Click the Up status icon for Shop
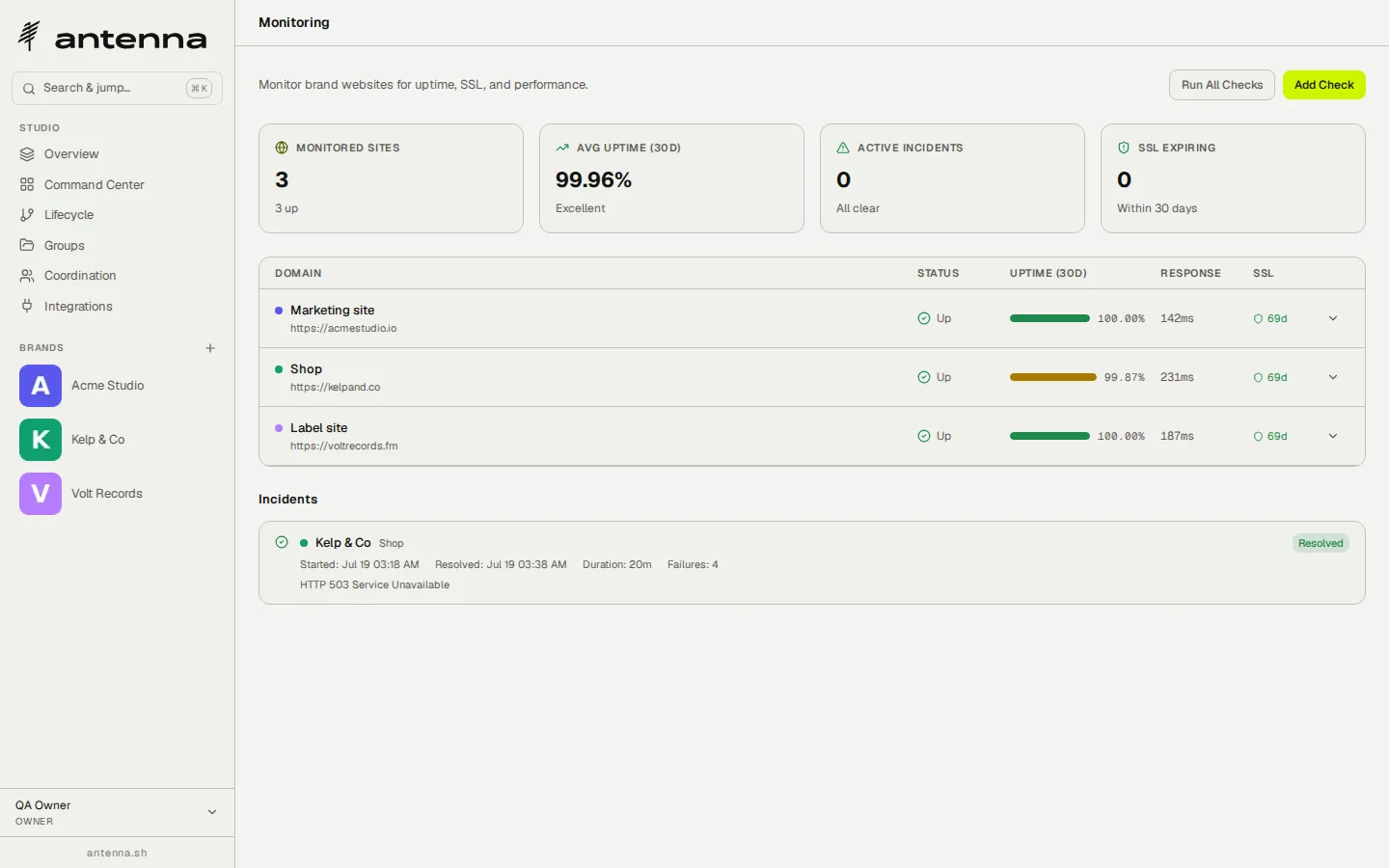 (924, 377)
